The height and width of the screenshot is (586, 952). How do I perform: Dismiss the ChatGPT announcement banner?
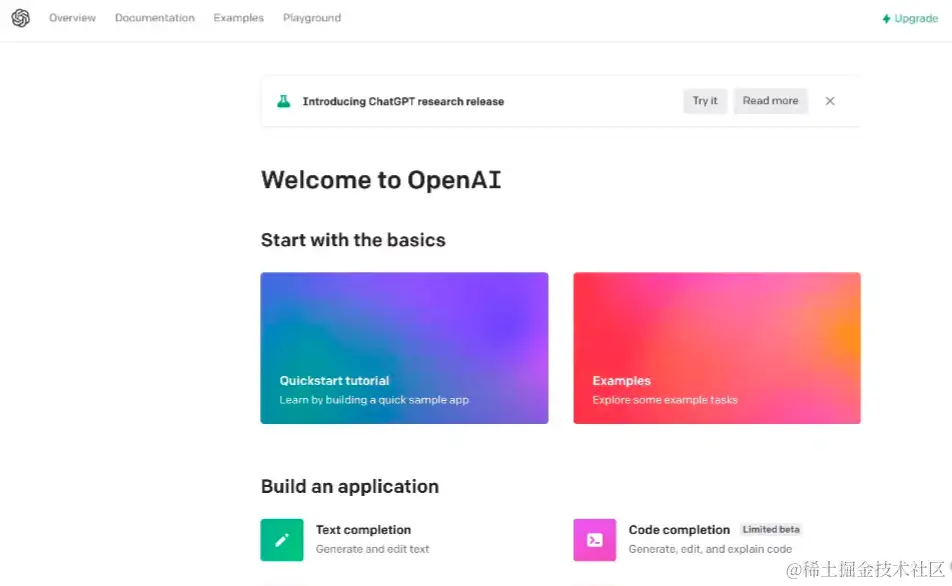click(x=830, y=101)
